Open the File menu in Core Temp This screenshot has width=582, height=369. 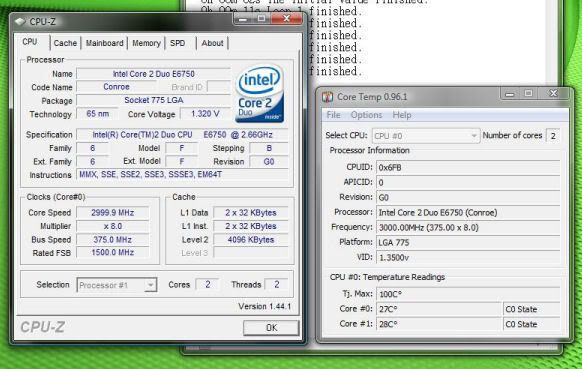point(333,115)
